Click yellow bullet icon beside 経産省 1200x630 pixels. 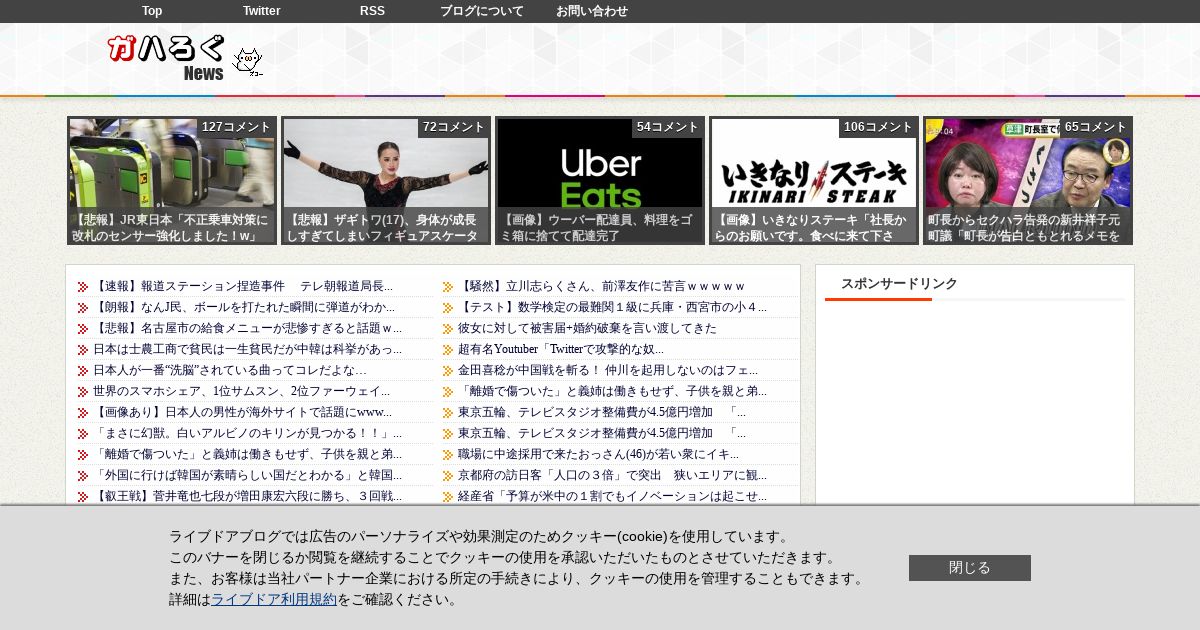click(448, 497)
